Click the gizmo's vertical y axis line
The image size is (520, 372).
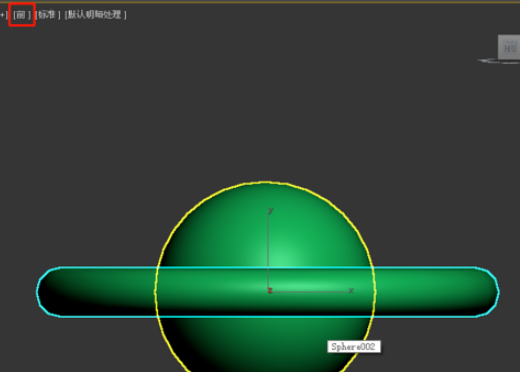[268, 250]
